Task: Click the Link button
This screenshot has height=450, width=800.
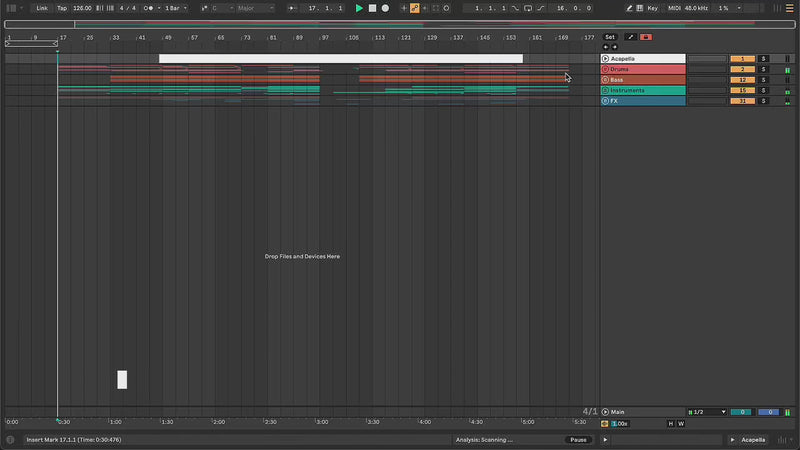Action: click(x=41, y=8)
